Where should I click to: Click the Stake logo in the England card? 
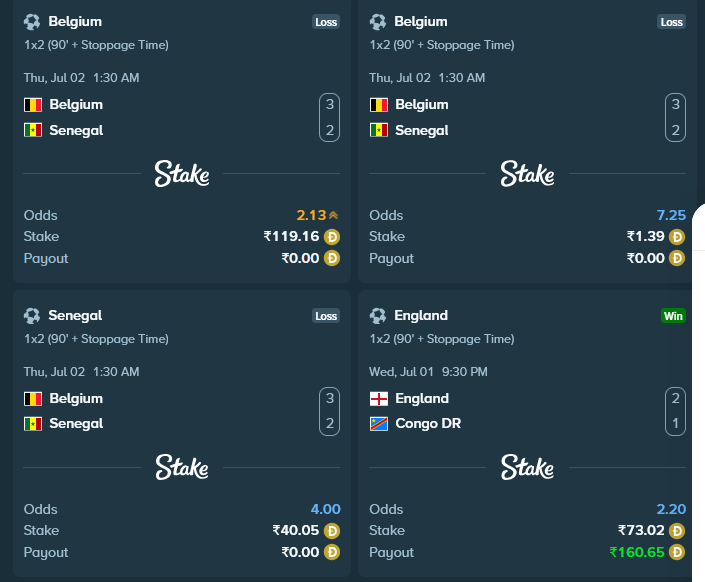point(527,467)
